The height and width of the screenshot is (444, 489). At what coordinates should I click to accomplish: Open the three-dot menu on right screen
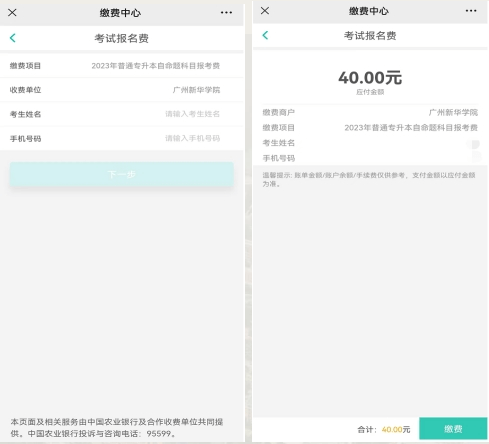pos(471,11)
